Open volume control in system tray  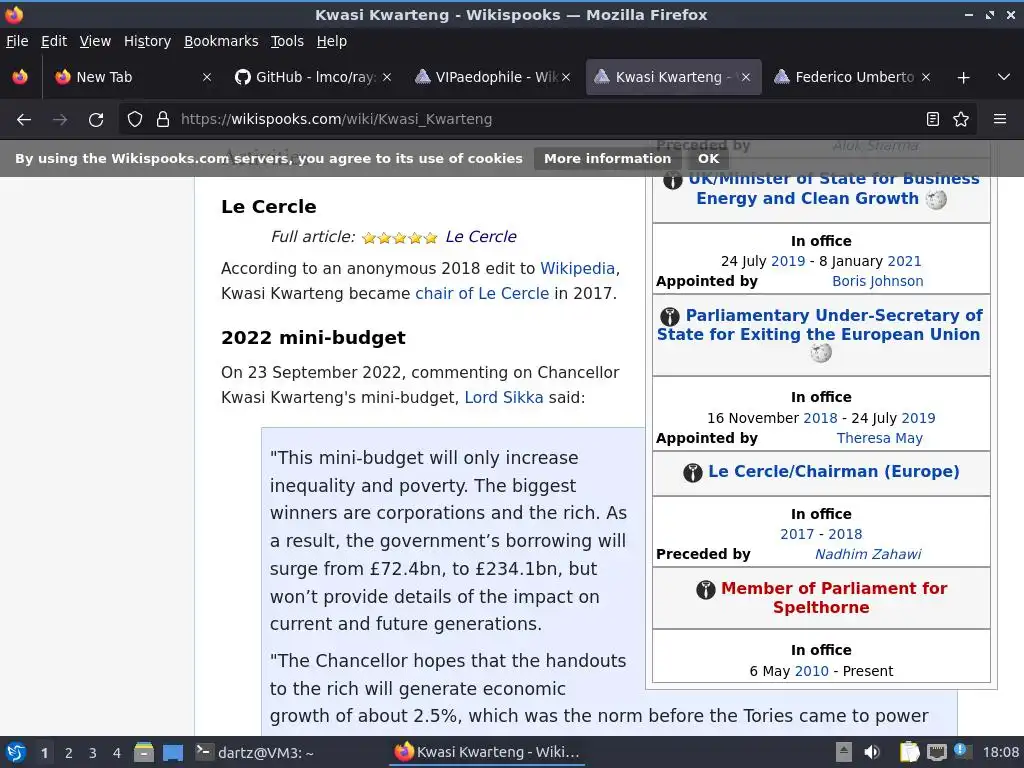pyautogui.click(x=872, y=752)
